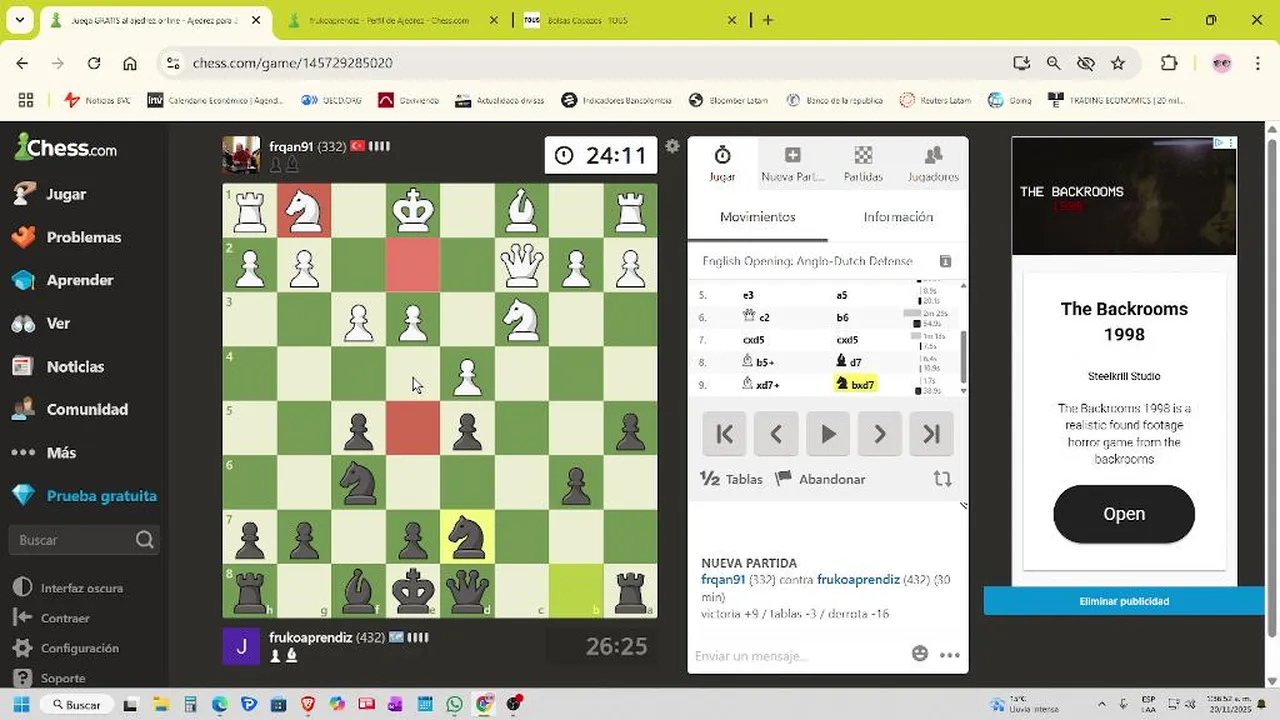The image size is (1280, 720).
Task: Click the Buscar search field in sidebar
Action: (84, 540)
